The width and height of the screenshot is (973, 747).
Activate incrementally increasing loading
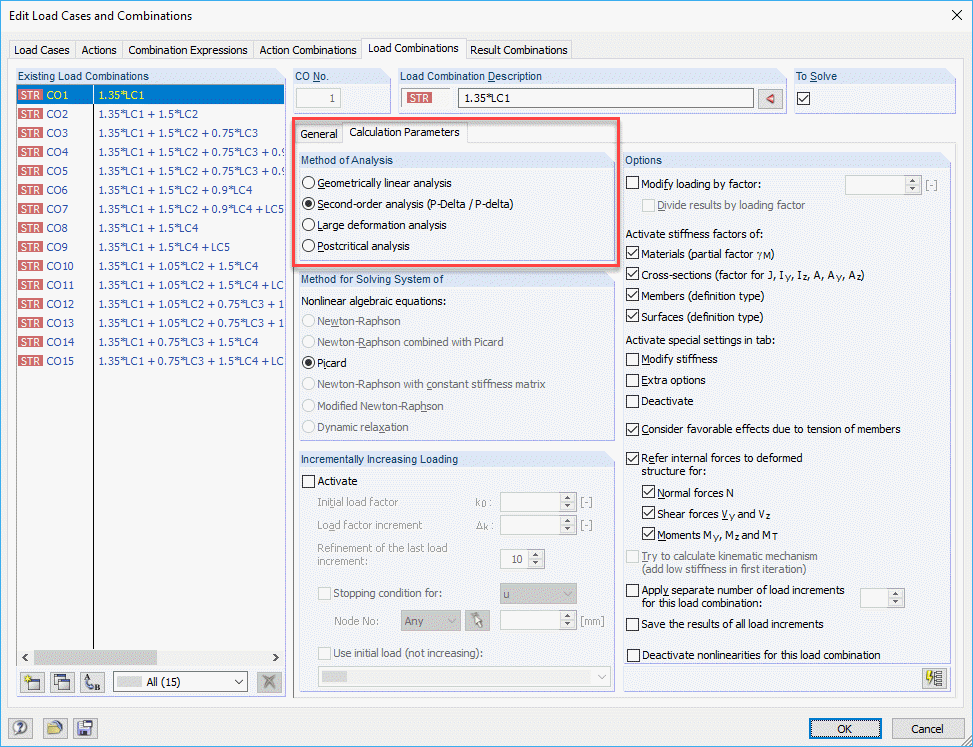click(308, 481)
